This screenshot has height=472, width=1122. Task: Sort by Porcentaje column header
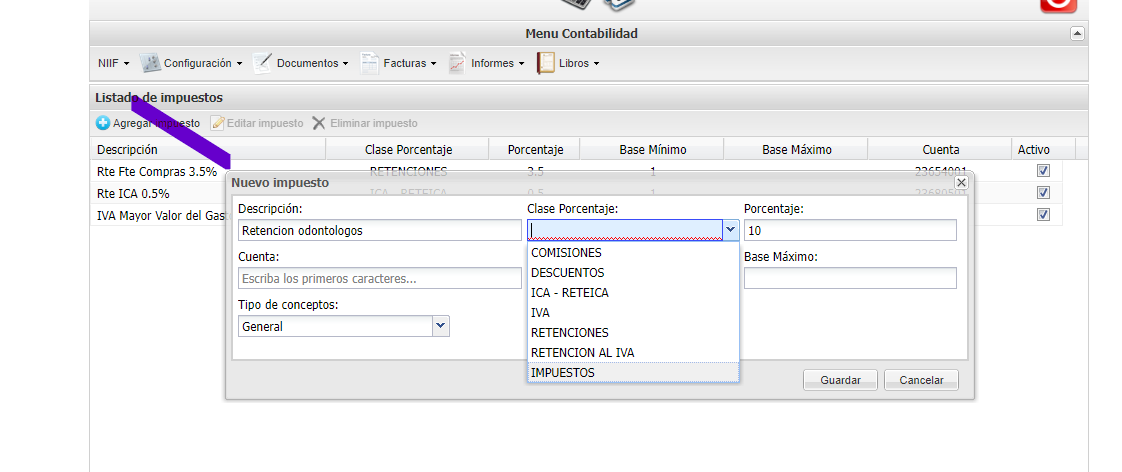[535, 149]
